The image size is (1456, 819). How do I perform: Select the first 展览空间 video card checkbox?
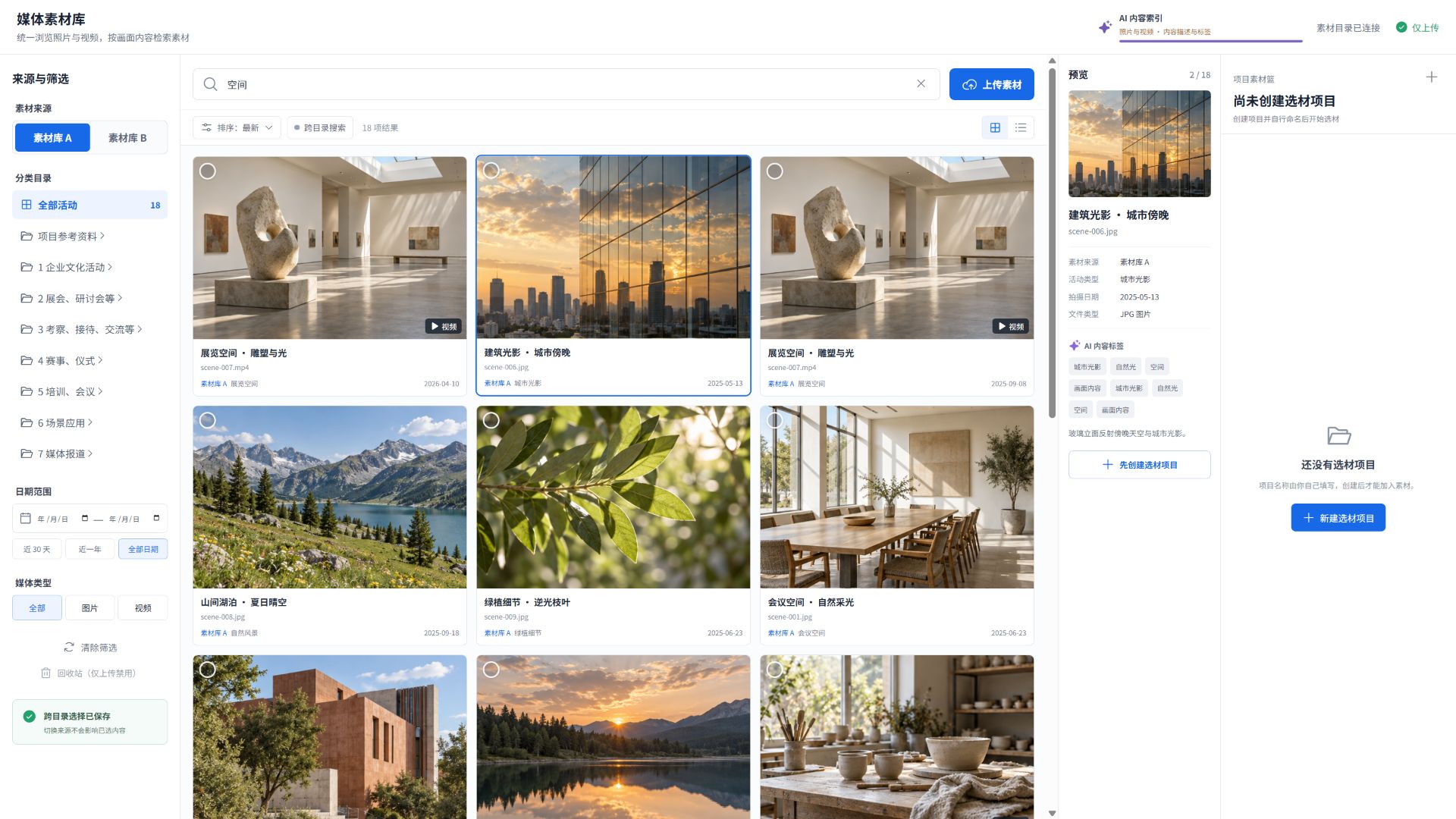208,171
